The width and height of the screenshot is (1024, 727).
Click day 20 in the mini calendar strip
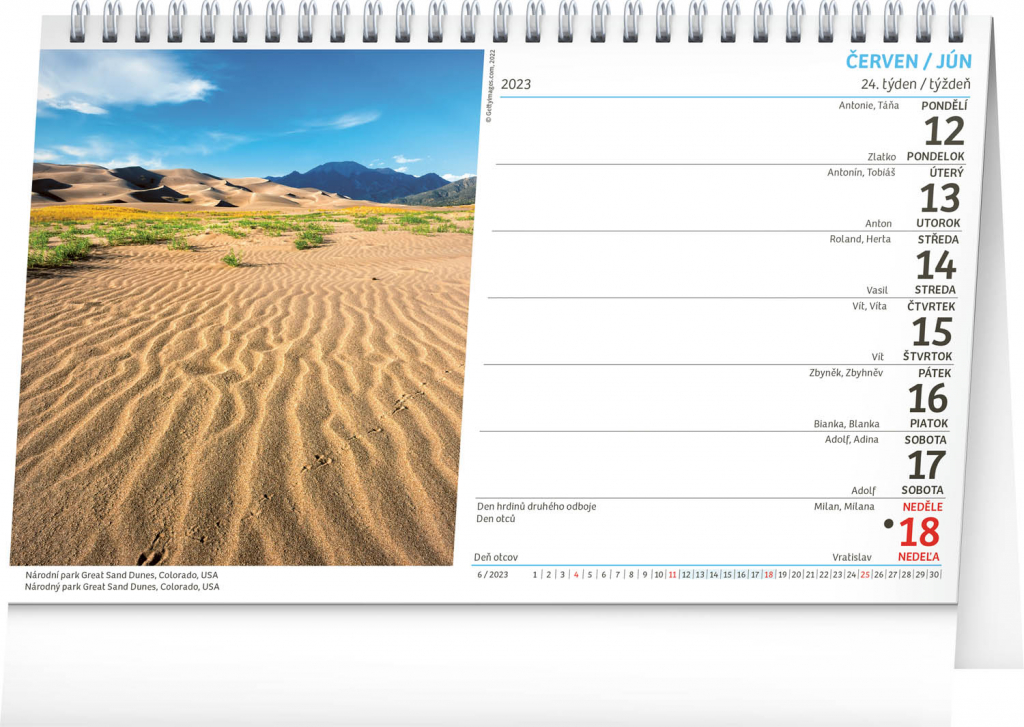pyautogui.click(x=796, y=575)
